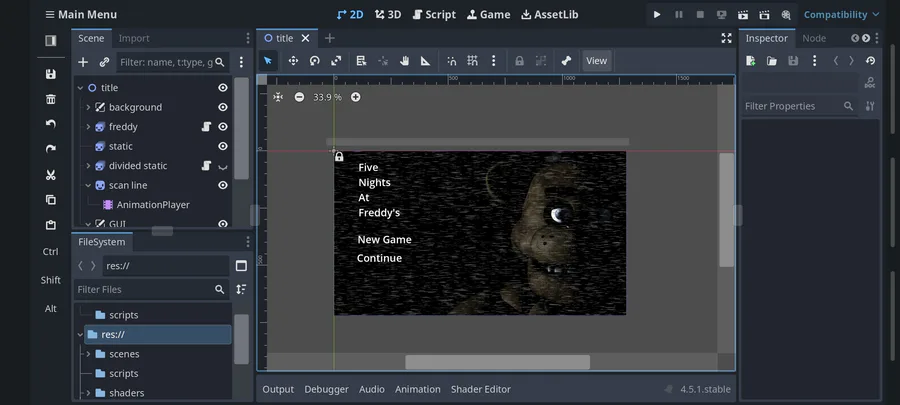Open the Game workspace
This screenshot has height=405, width=900.
488,14
